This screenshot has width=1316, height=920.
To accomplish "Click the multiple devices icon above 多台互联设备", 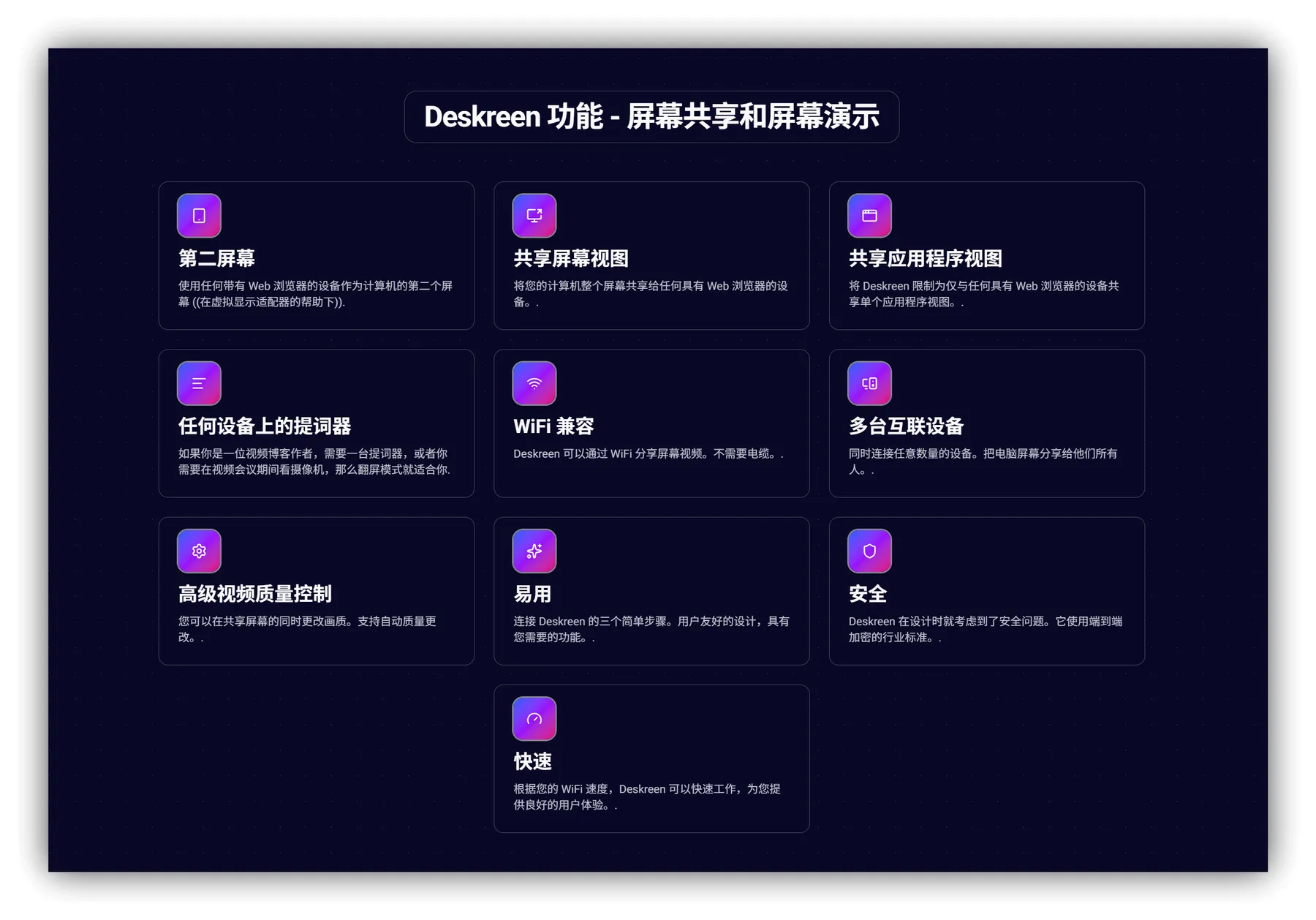I will click(869, 383).
